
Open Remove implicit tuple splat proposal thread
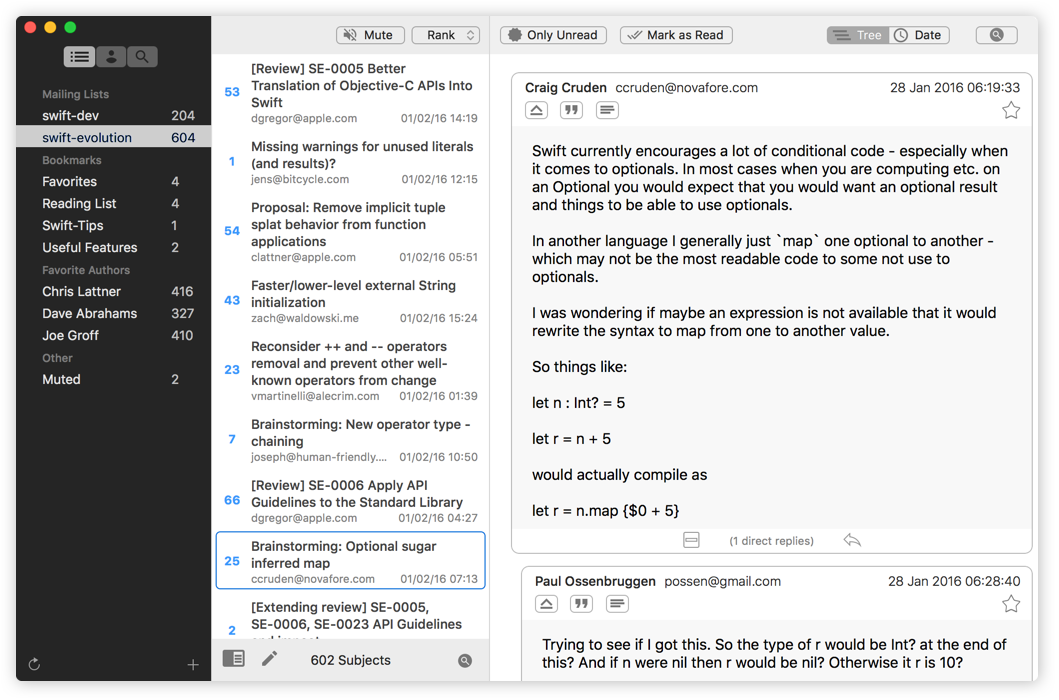(351, 232)
